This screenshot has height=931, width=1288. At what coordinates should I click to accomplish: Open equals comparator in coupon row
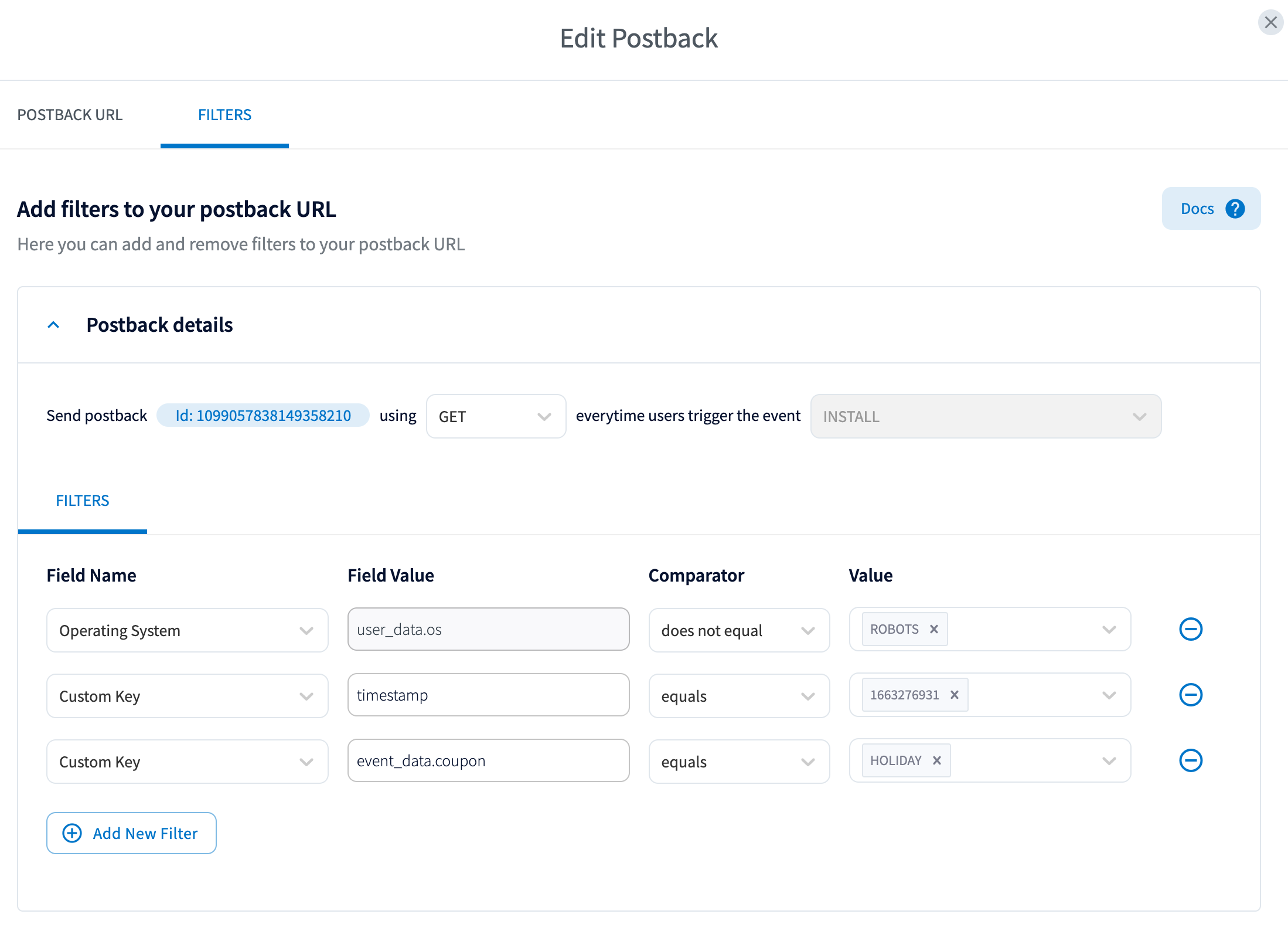click(739, 762)
